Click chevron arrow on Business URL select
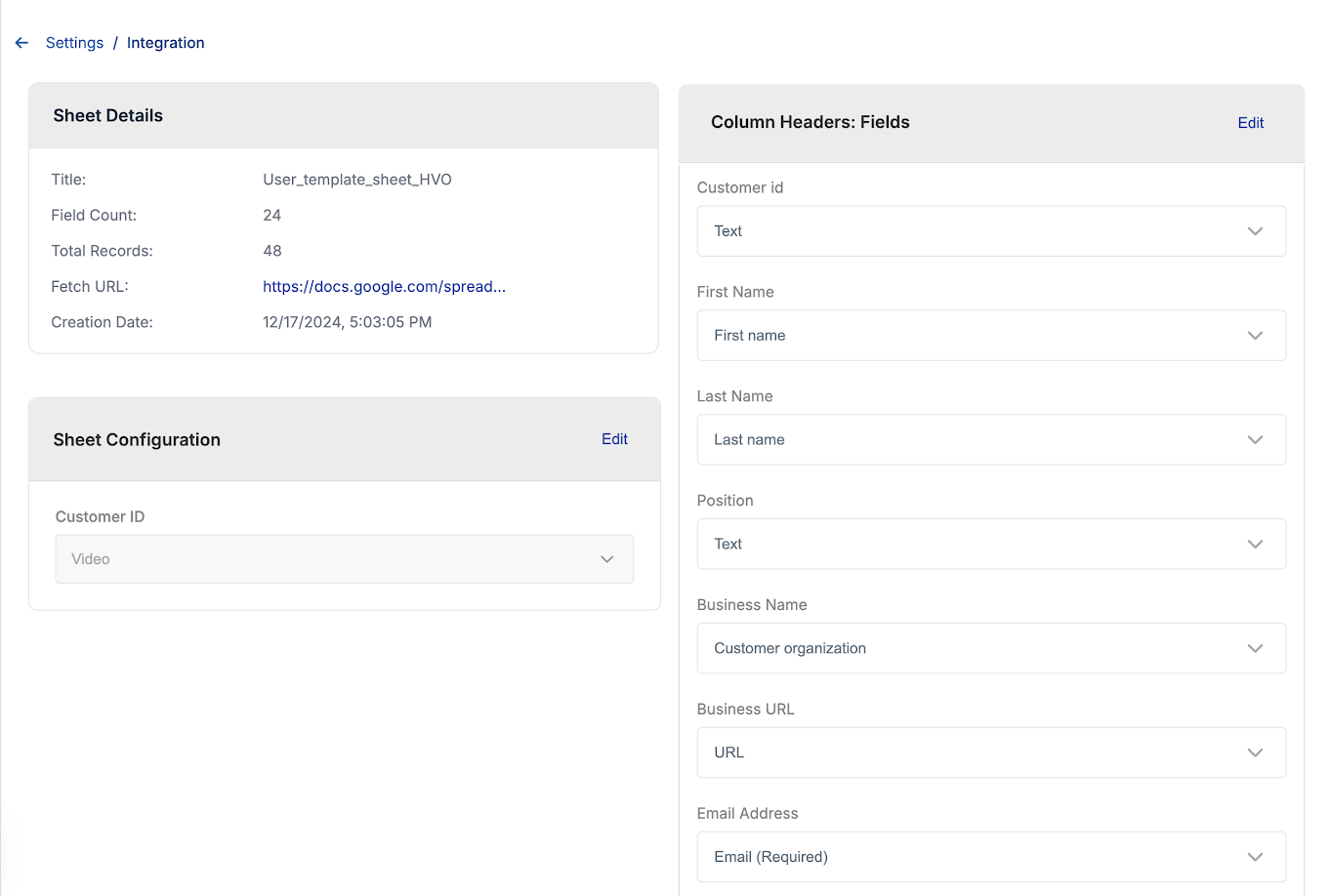The width and height of the screenshot is (1331, 896). coord(1255,753)
